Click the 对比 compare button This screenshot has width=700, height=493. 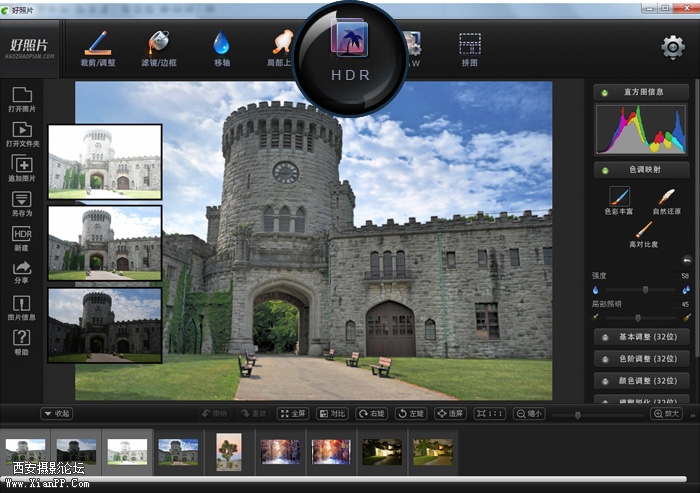[333, 413]
